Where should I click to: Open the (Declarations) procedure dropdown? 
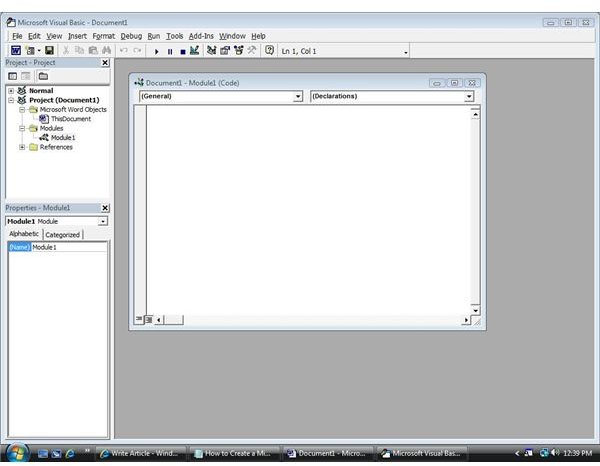[469, 96]
